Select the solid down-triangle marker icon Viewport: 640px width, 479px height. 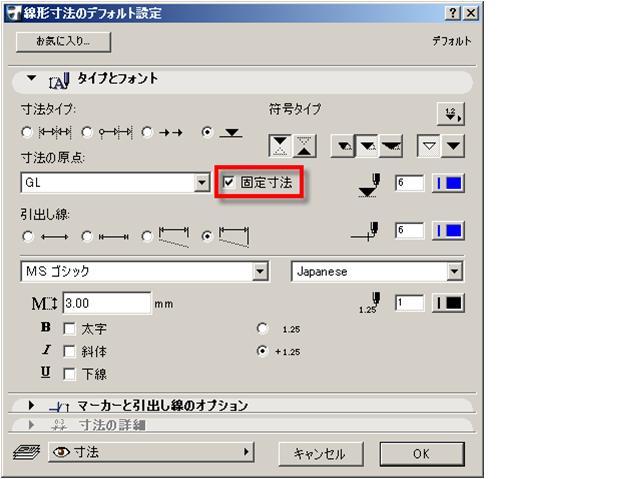pyautogui.click(x=454, y=145)
